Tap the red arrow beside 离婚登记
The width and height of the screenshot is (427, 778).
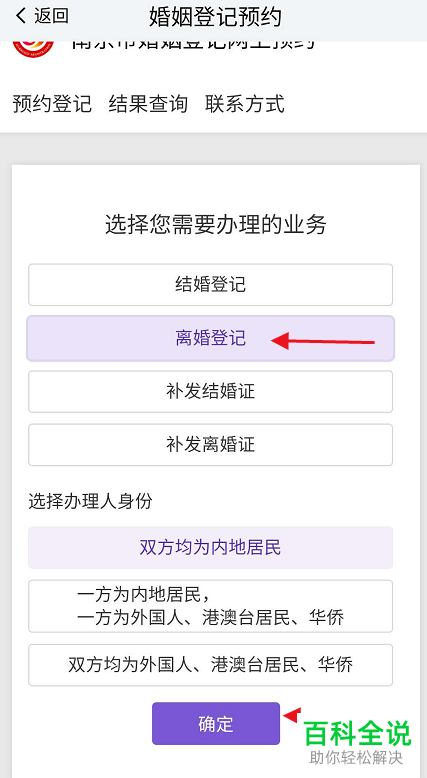323,341
